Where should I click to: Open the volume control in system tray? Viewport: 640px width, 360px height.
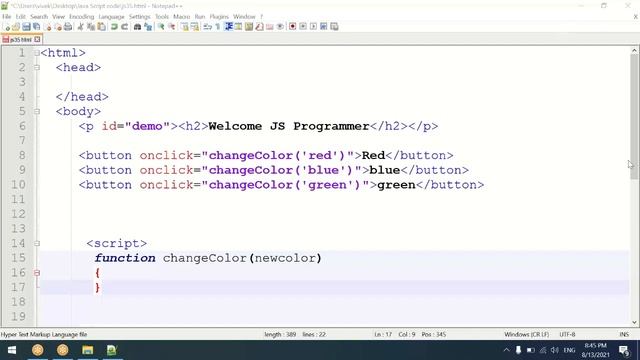[554, 350]
